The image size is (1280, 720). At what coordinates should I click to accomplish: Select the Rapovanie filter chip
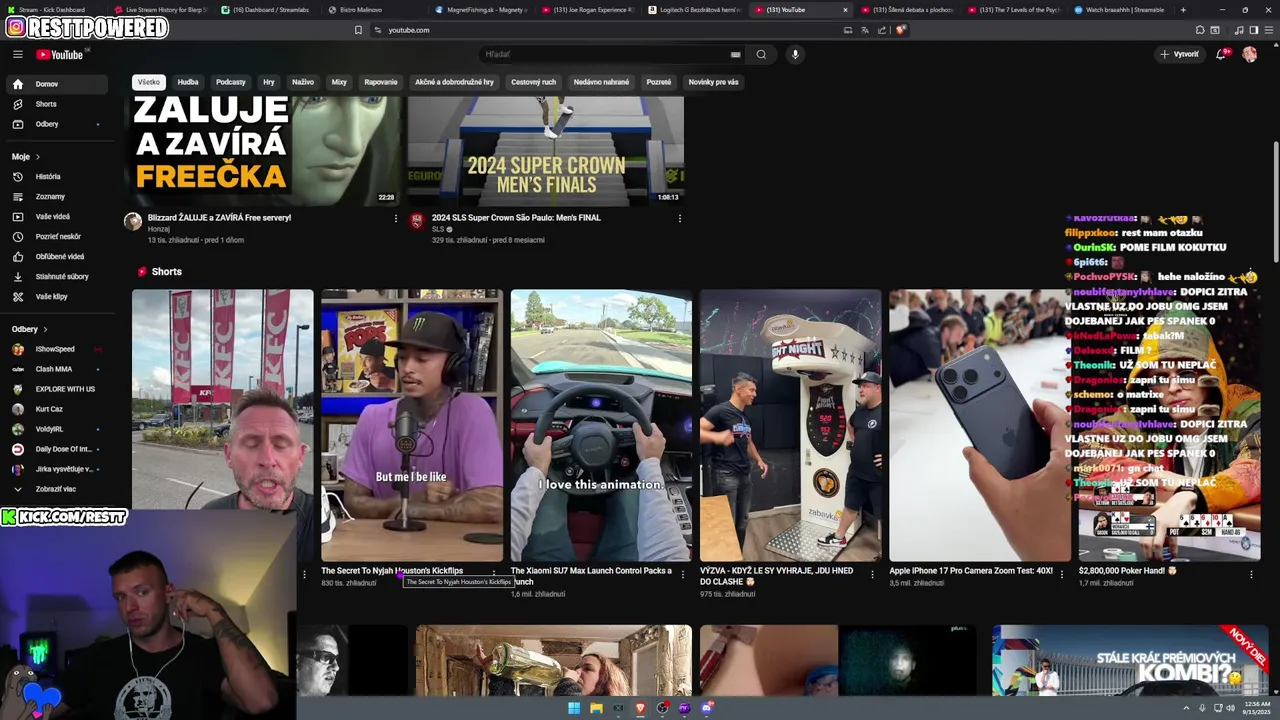(x=381, y=82)
